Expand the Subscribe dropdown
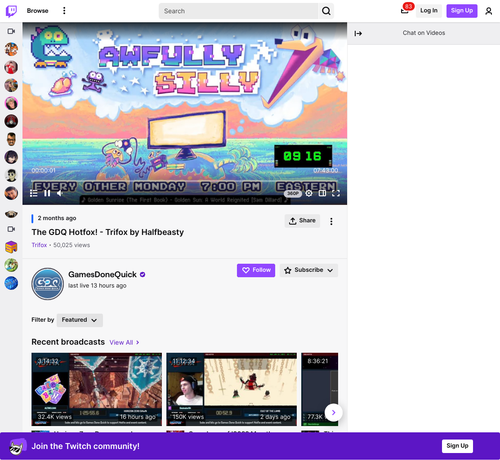This screenshot has width=500, height=460. point(309,270)
